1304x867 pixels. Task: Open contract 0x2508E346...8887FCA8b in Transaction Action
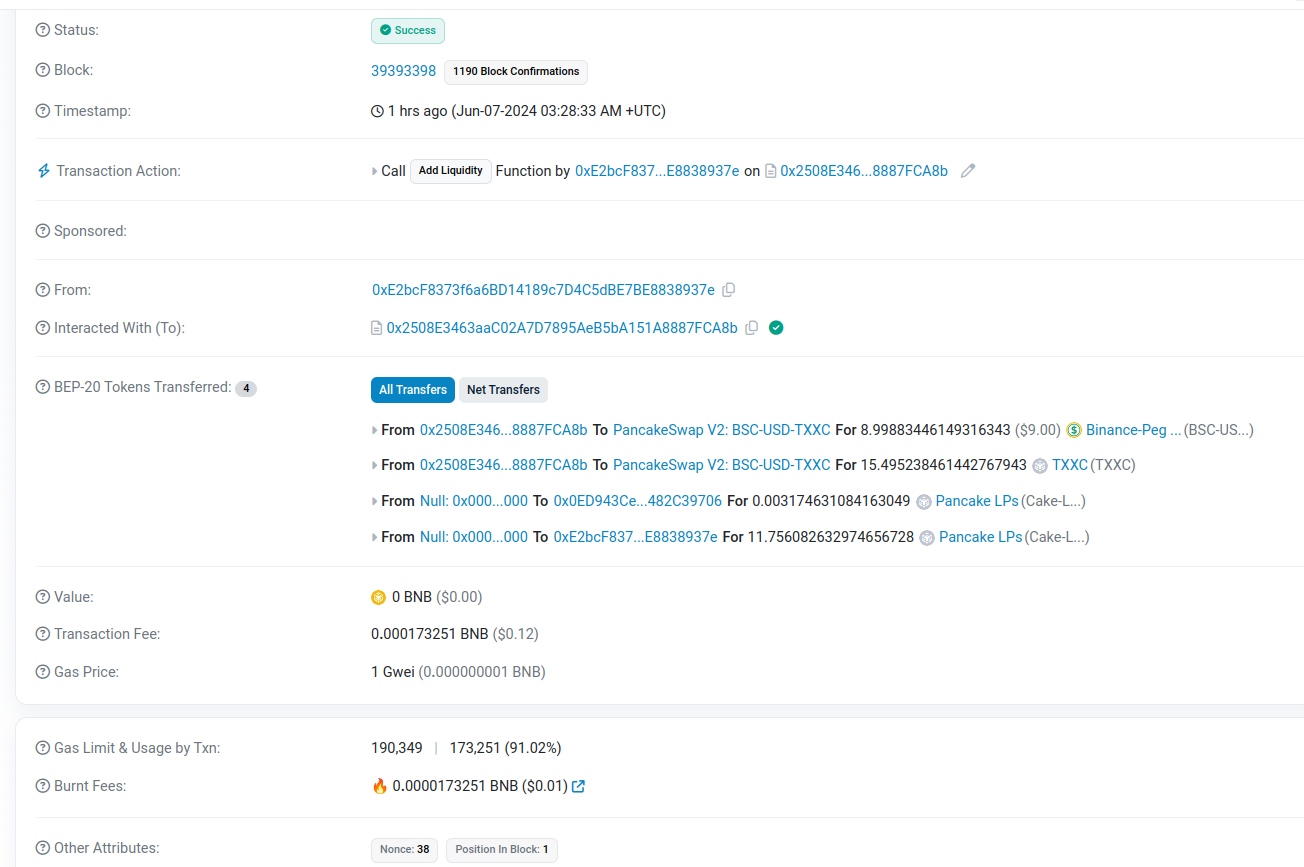(864, 171)
